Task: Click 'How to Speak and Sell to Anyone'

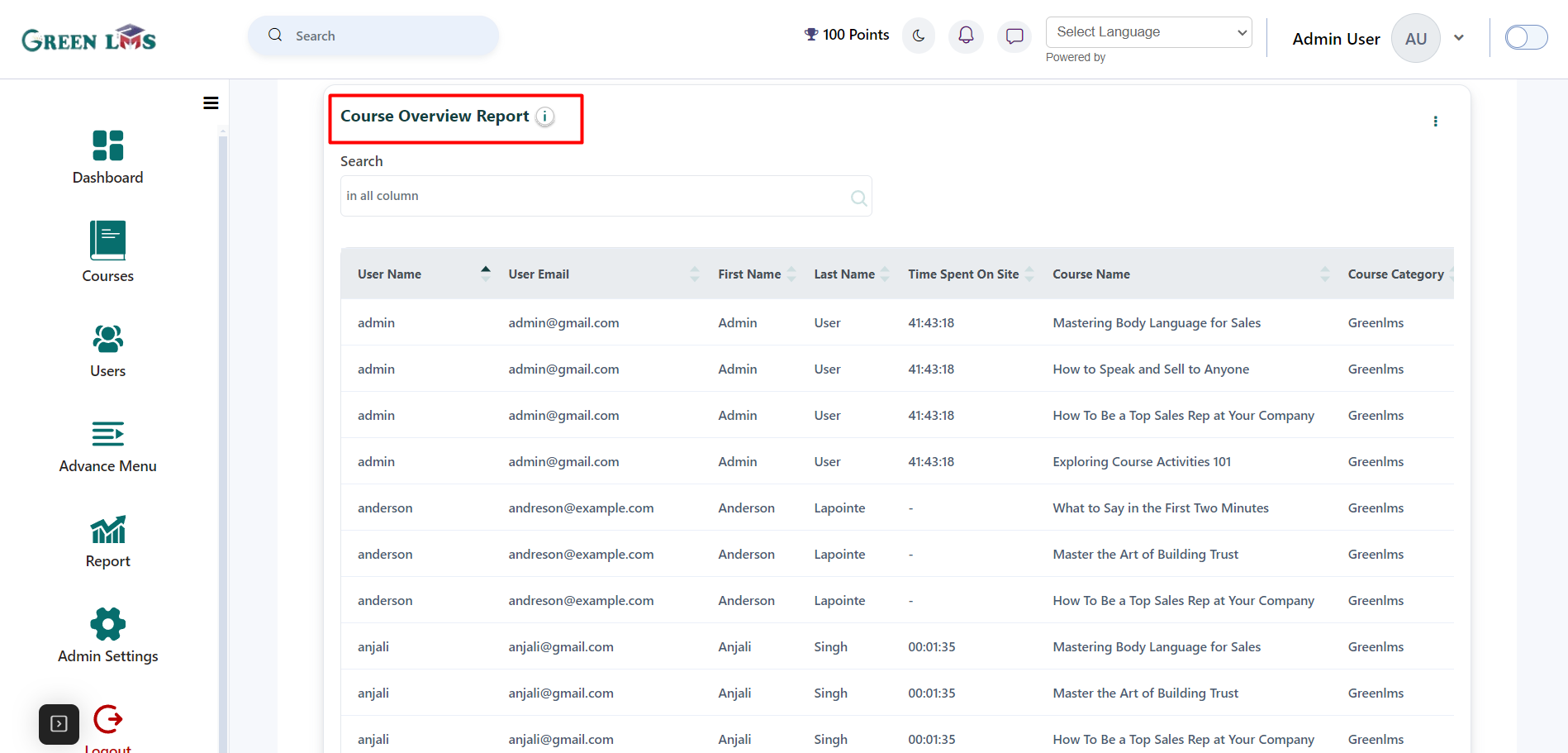Action: (1151, 369)
